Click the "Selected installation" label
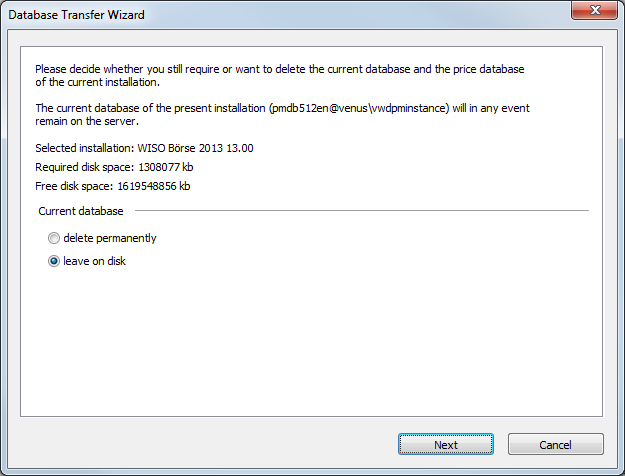 click(83, 149)
